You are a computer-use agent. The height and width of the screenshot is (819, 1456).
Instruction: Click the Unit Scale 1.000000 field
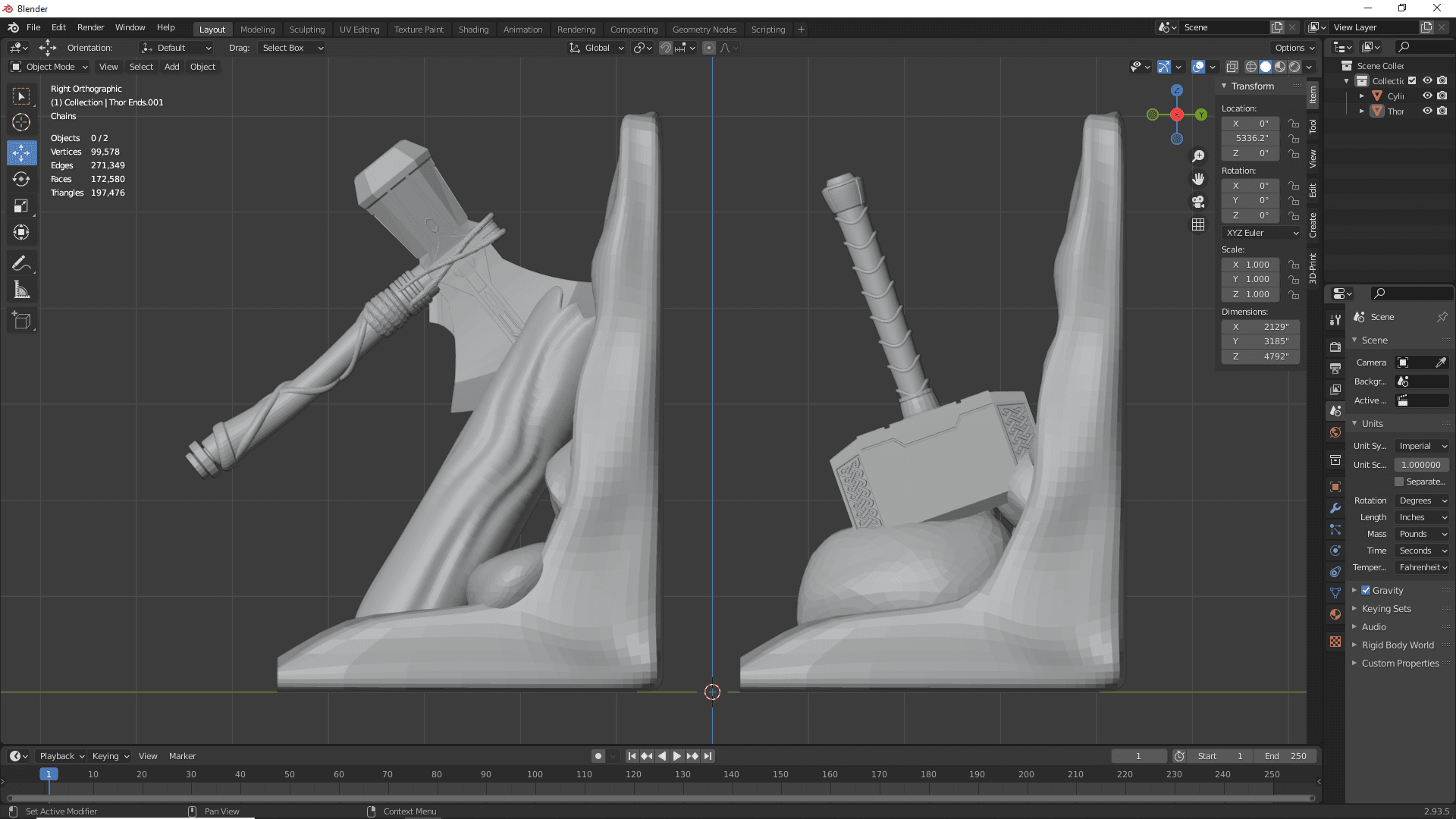click(x=1421, y=465)
